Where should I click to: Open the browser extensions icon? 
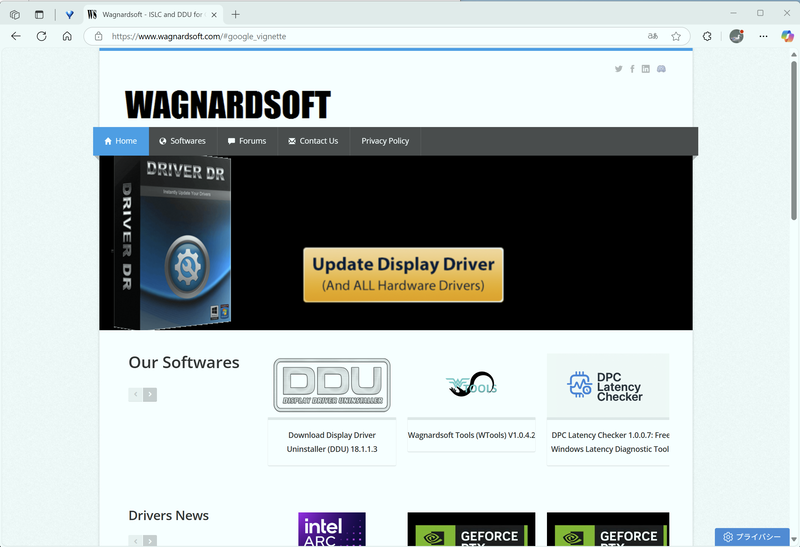(707, 36)
